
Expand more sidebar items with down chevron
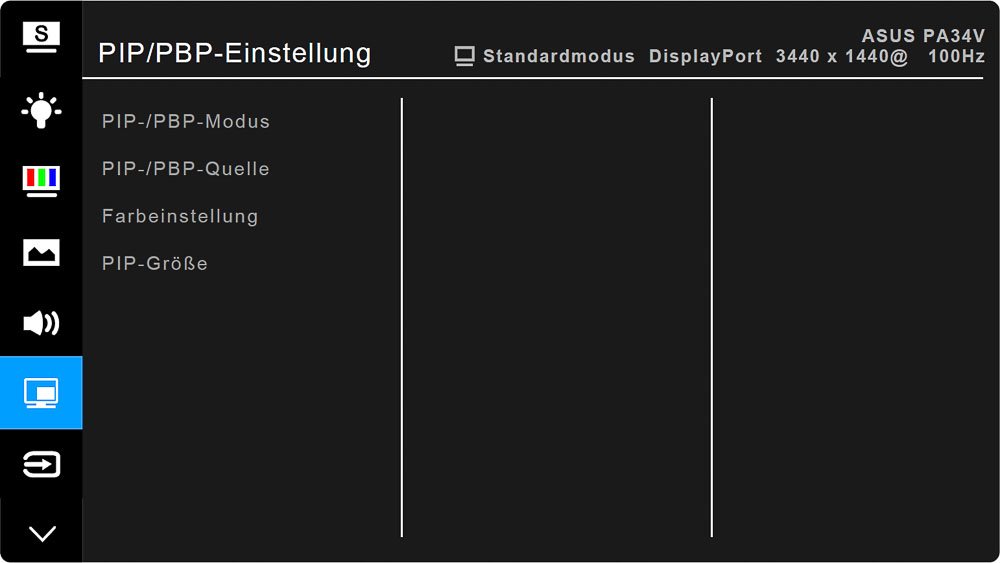coord(42,533)
